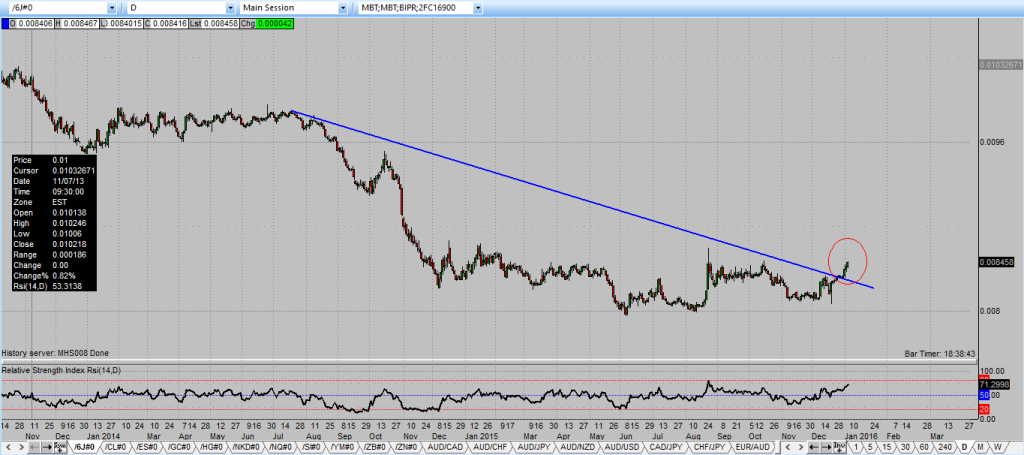Open the /NQ#0 chart tab
Viewport: 1024px width, 455px height.
[281, 447]
